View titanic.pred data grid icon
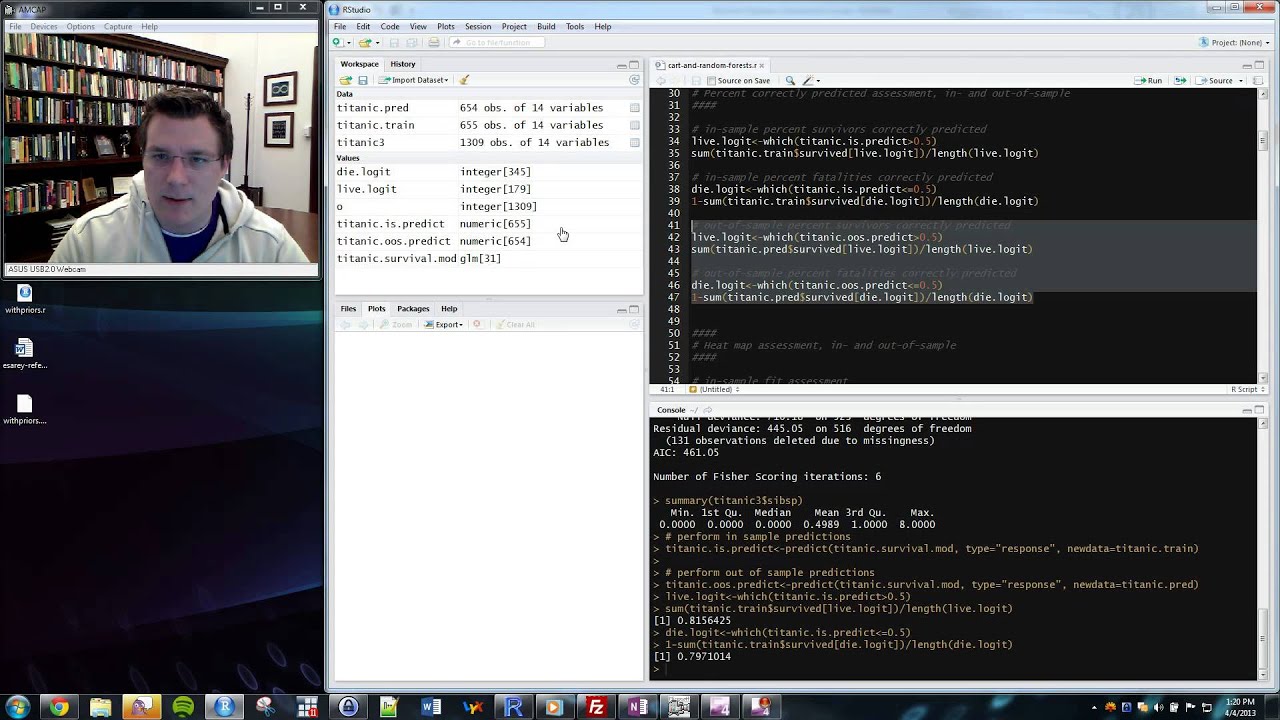1280x720 pixels. (634, 108)
